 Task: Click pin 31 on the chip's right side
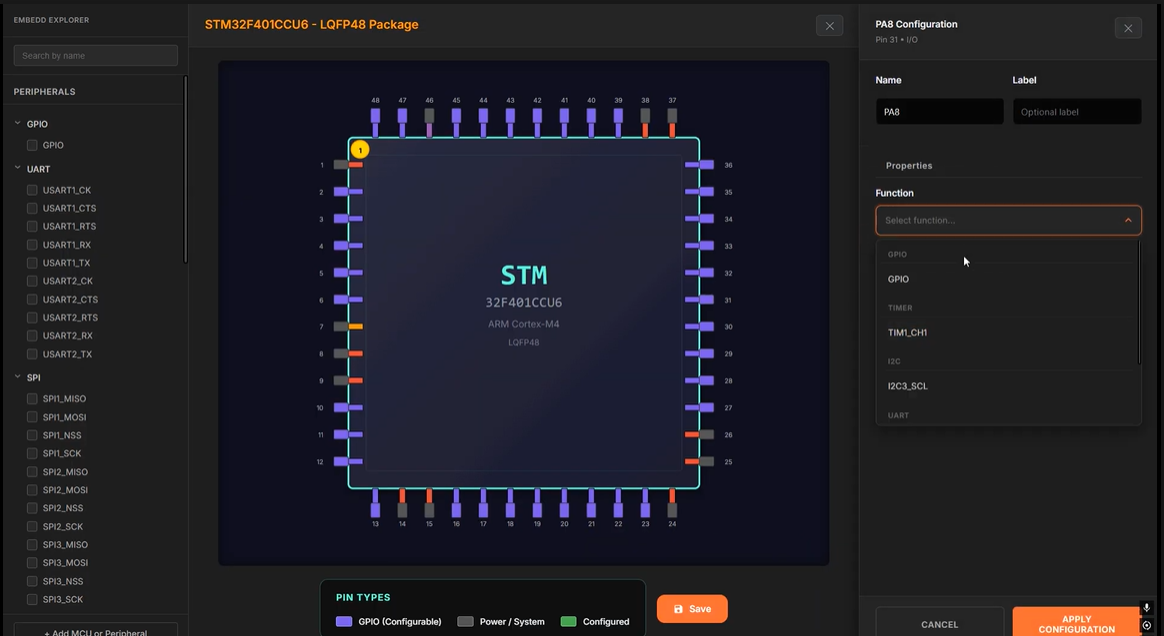[x=699, y=300]
